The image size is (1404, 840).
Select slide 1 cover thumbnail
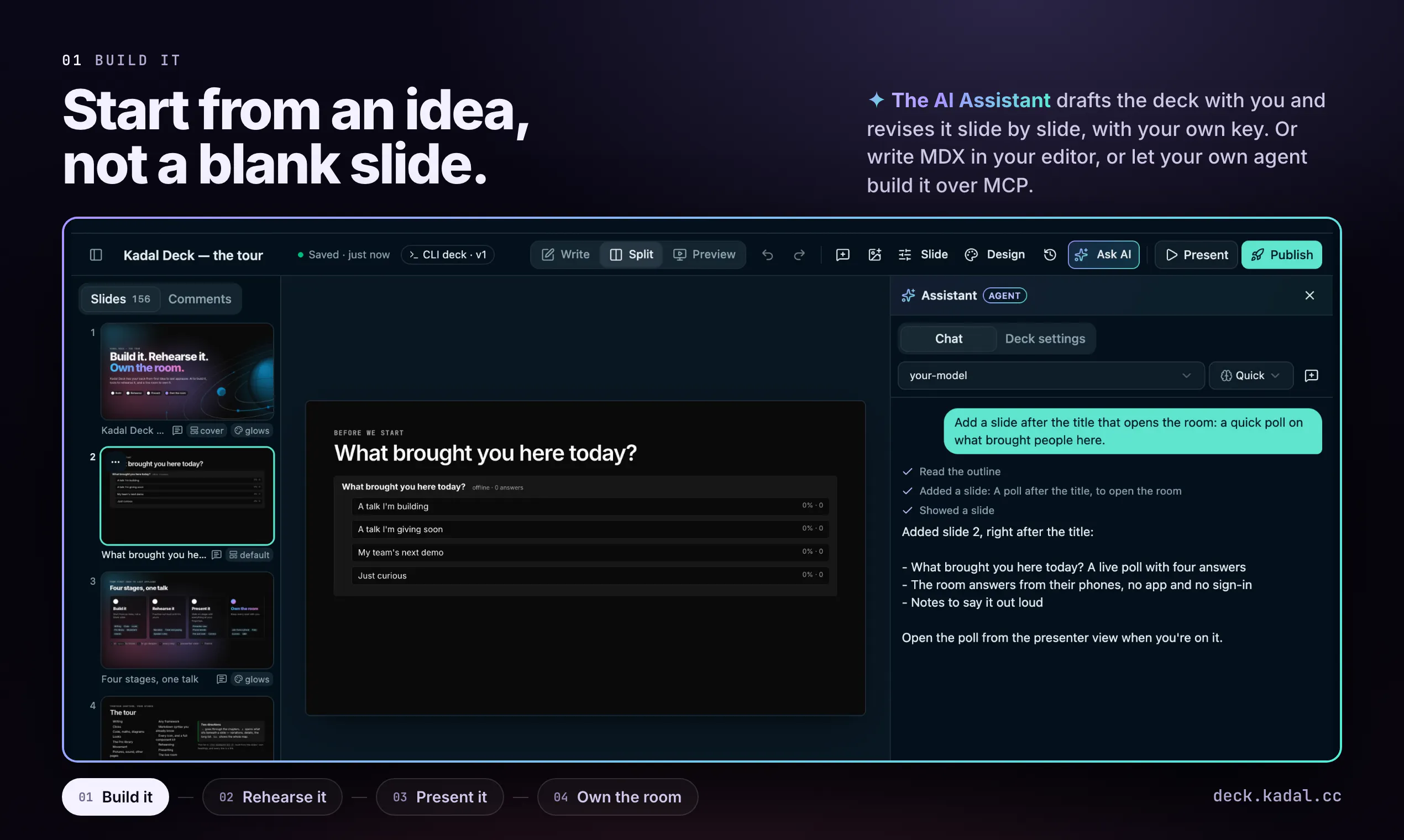pyautogui.click(x=187, y=371)
